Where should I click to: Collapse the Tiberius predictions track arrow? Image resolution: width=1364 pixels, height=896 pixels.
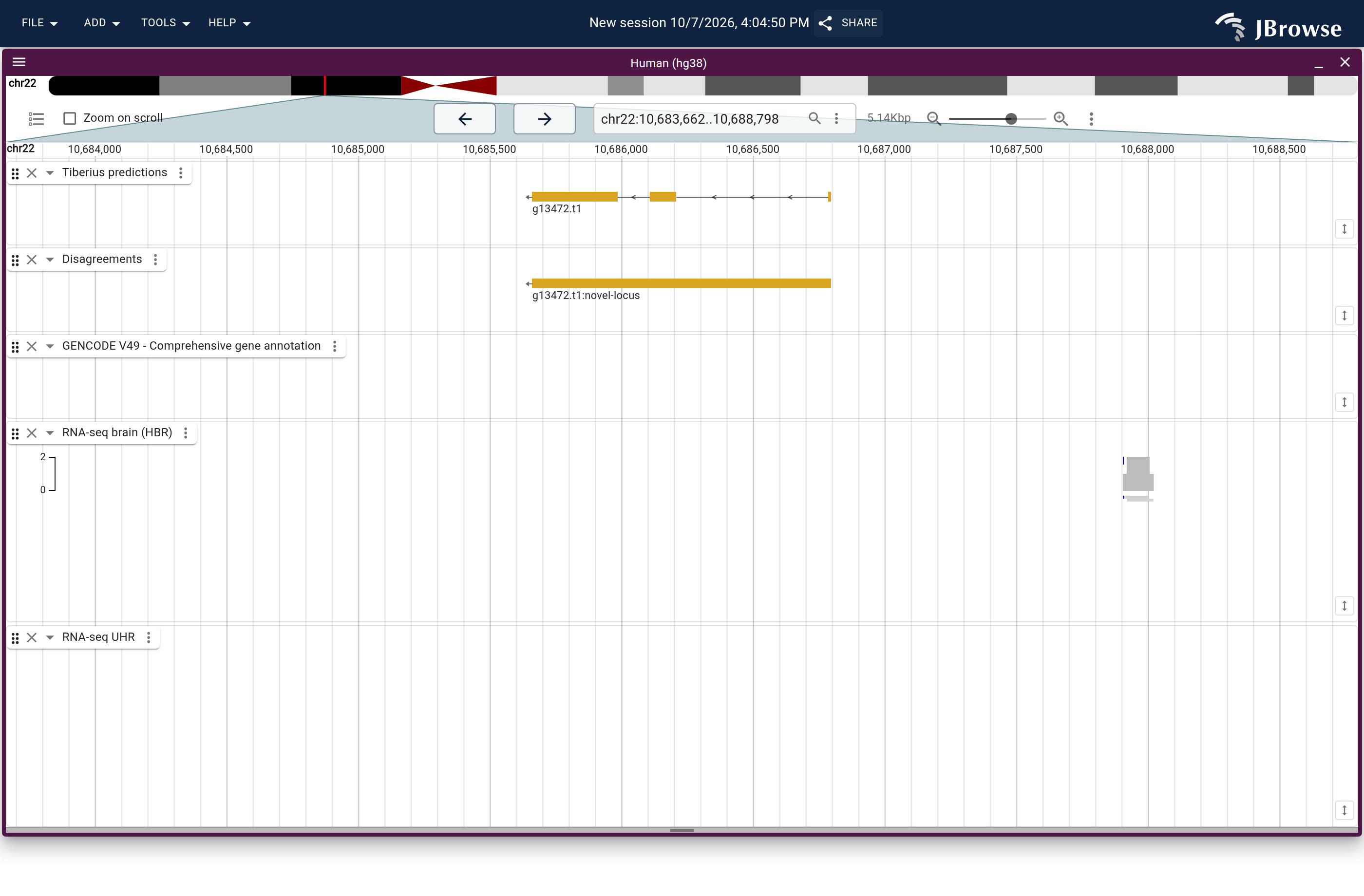pyautogui.click(x=50, y=173)
